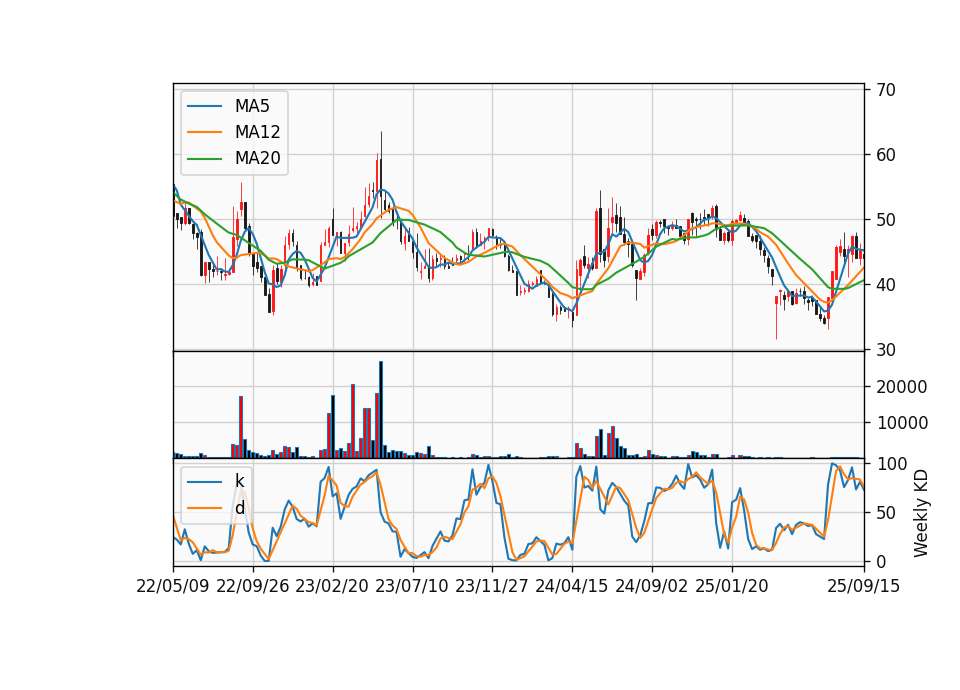Click the price axis value 60
The width and height of the screenshot is (960, 690).
(886, 155)
